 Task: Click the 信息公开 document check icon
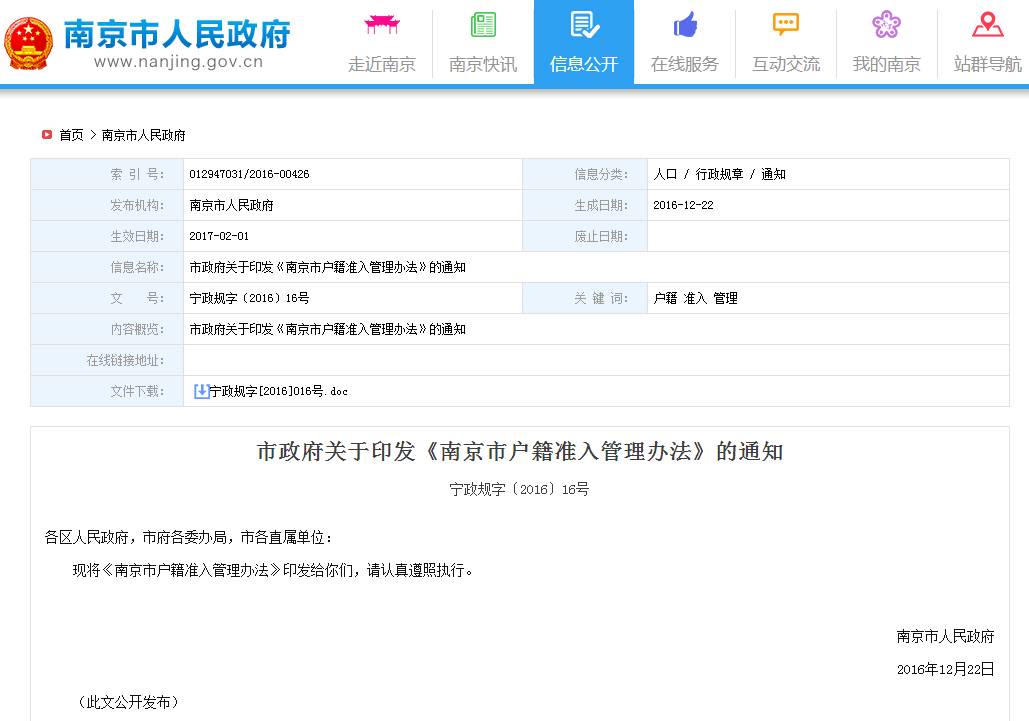pyautogui.click(x=584, y=24)
